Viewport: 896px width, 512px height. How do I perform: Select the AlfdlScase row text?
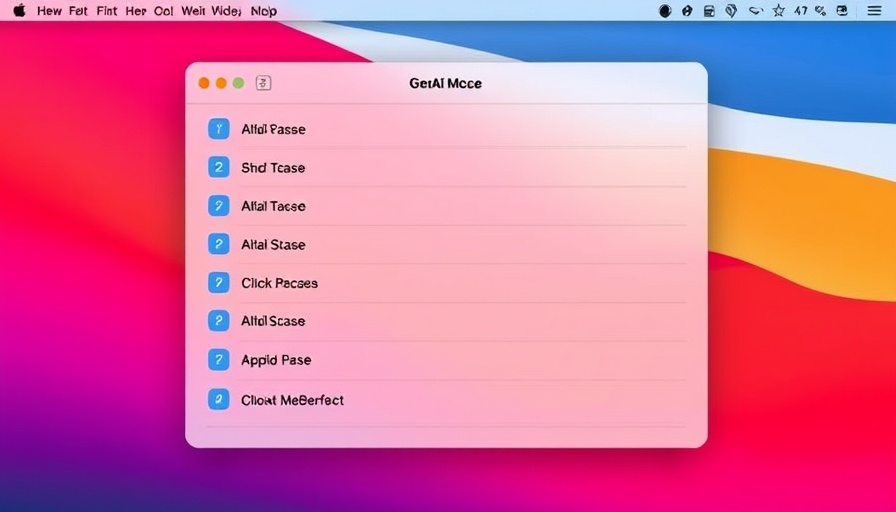(273, 321)
